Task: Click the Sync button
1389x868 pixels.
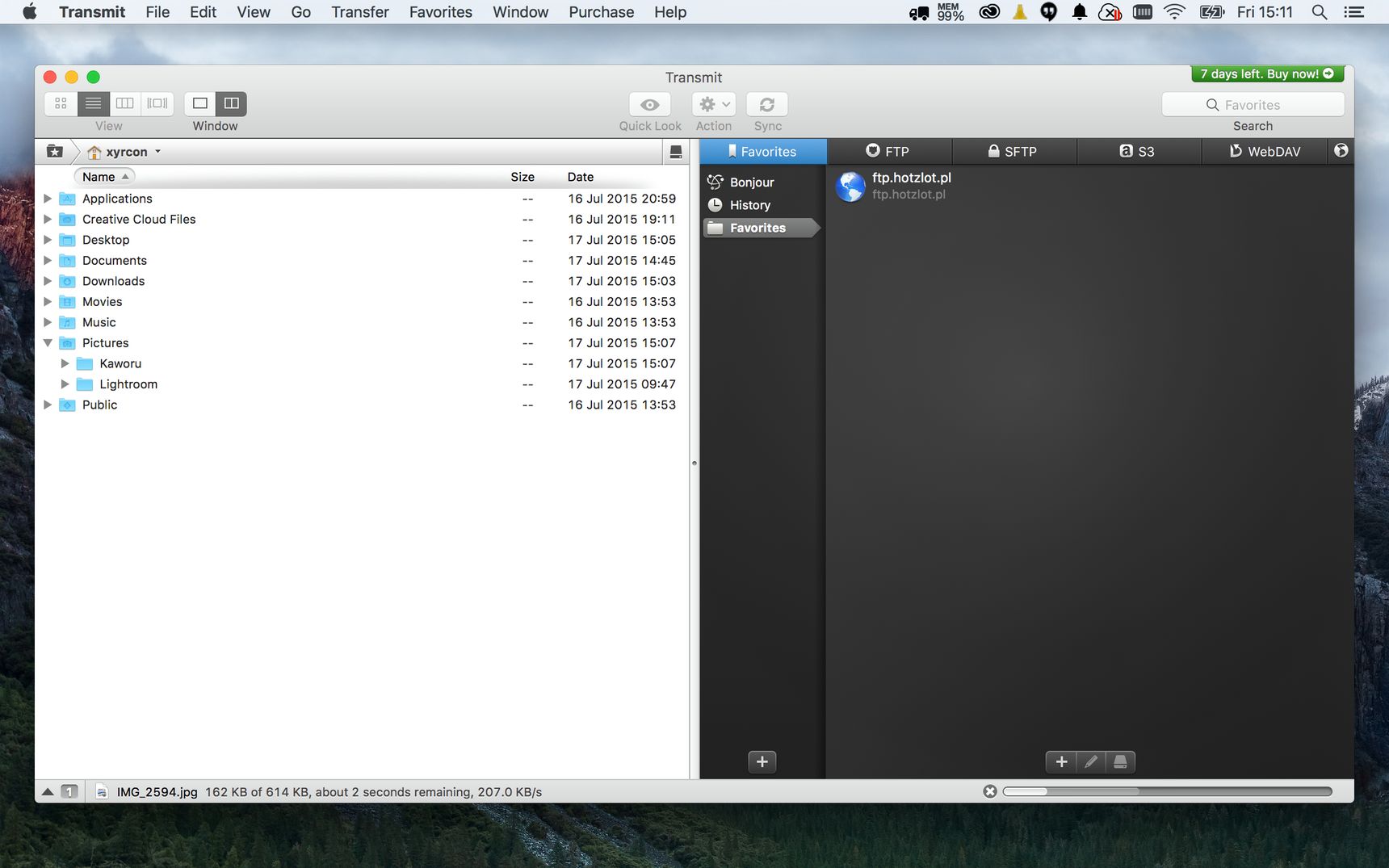Action: point(767,105)
